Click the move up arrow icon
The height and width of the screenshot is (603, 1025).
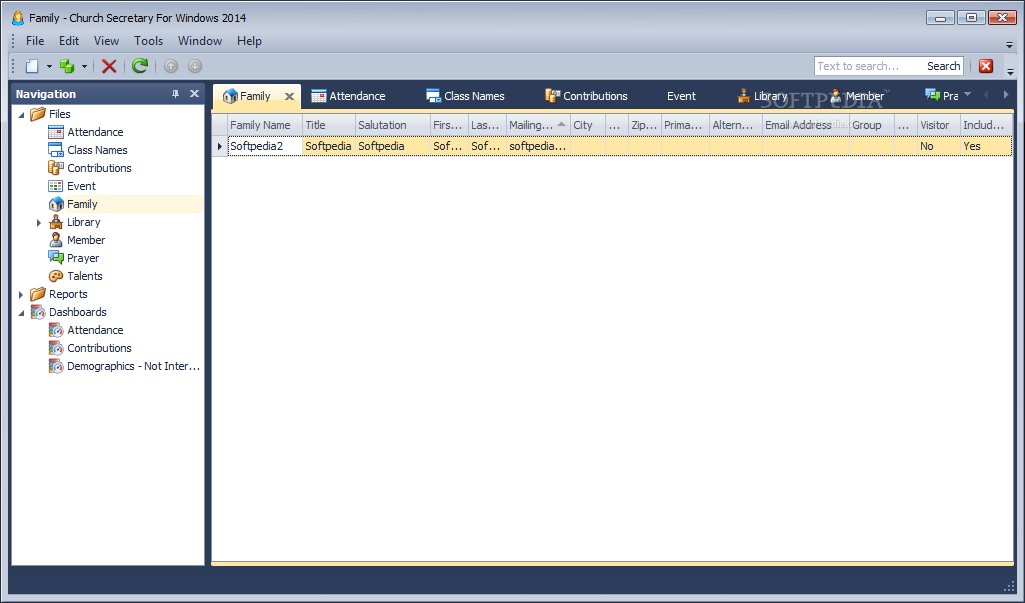pyautogui.click(x=171, y=66)
